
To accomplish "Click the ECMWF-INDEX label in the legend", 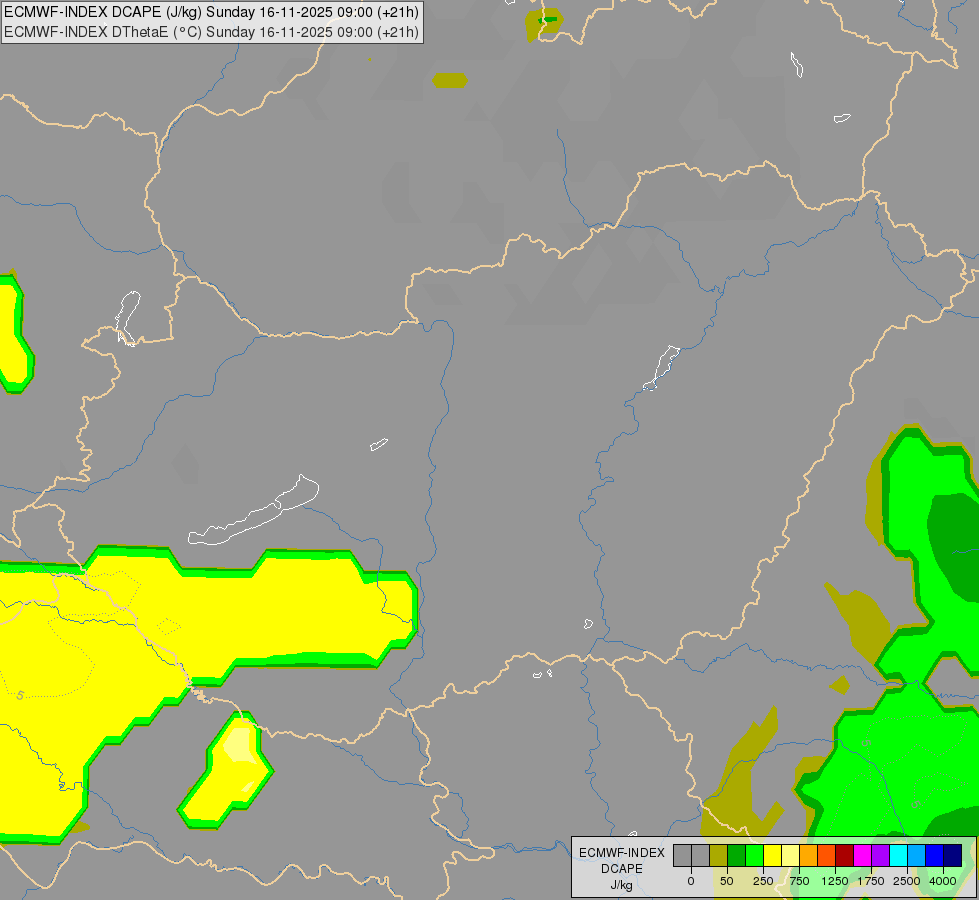I will [622, 853].
